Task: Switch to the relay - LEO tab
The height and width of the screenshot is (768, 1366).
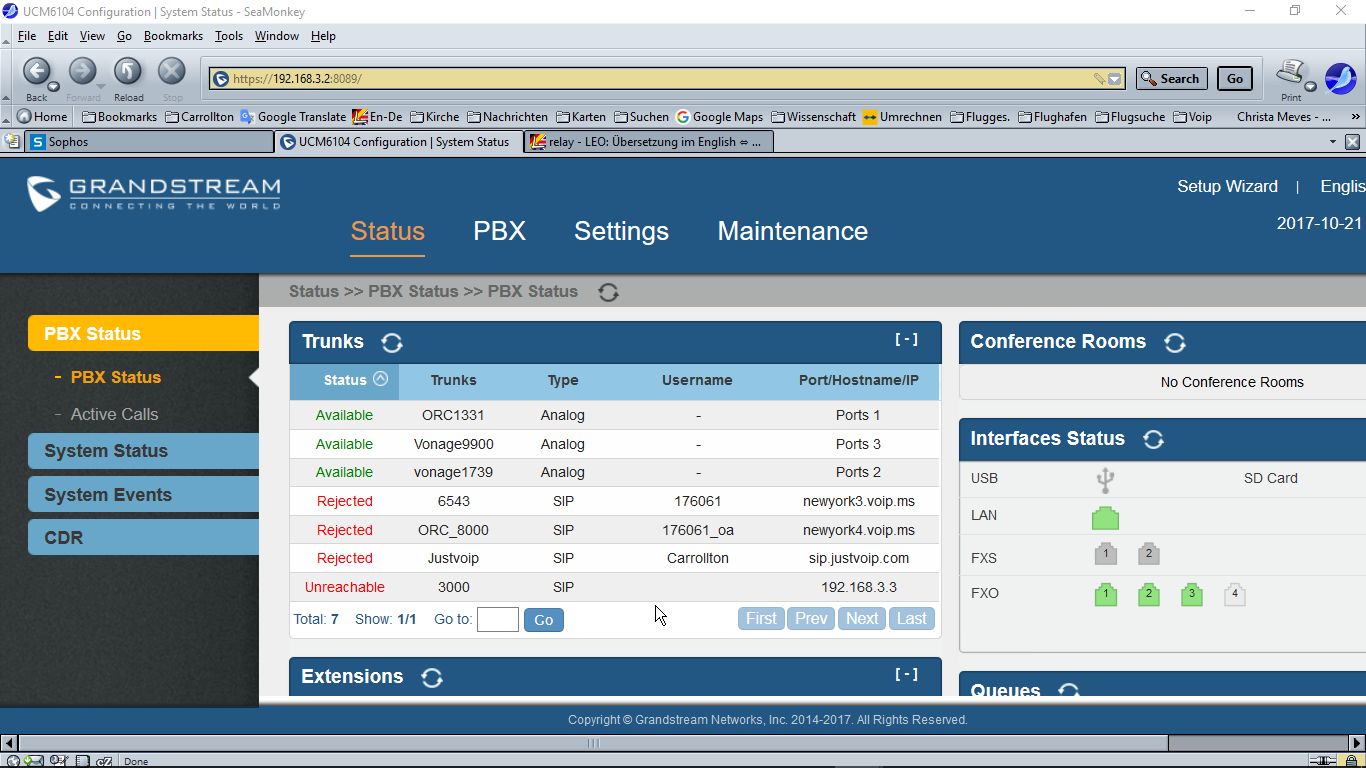Action: point(647,142)
